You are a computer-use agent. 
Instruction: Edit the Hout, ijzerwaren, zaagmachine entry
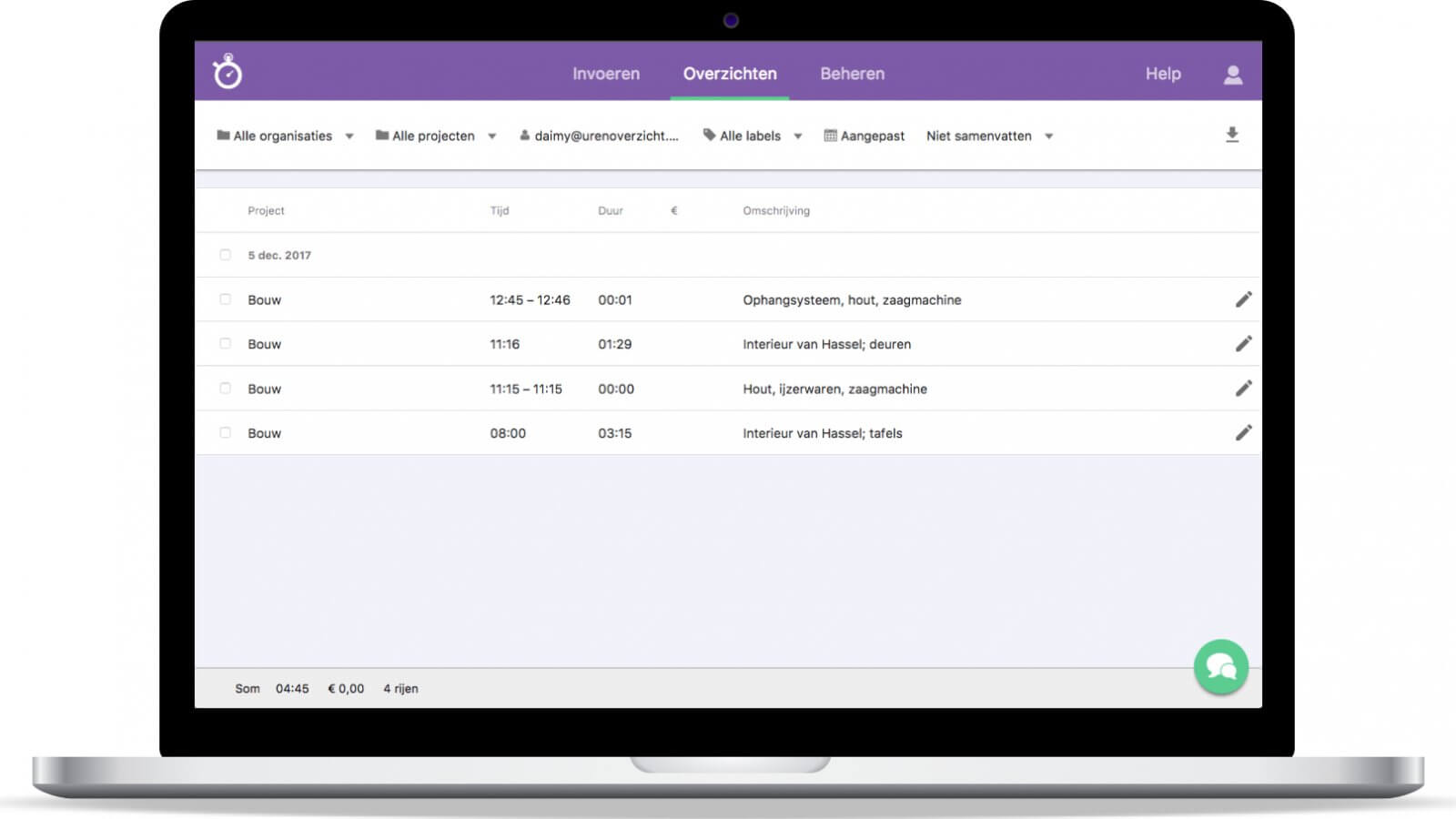[1243, 389]
